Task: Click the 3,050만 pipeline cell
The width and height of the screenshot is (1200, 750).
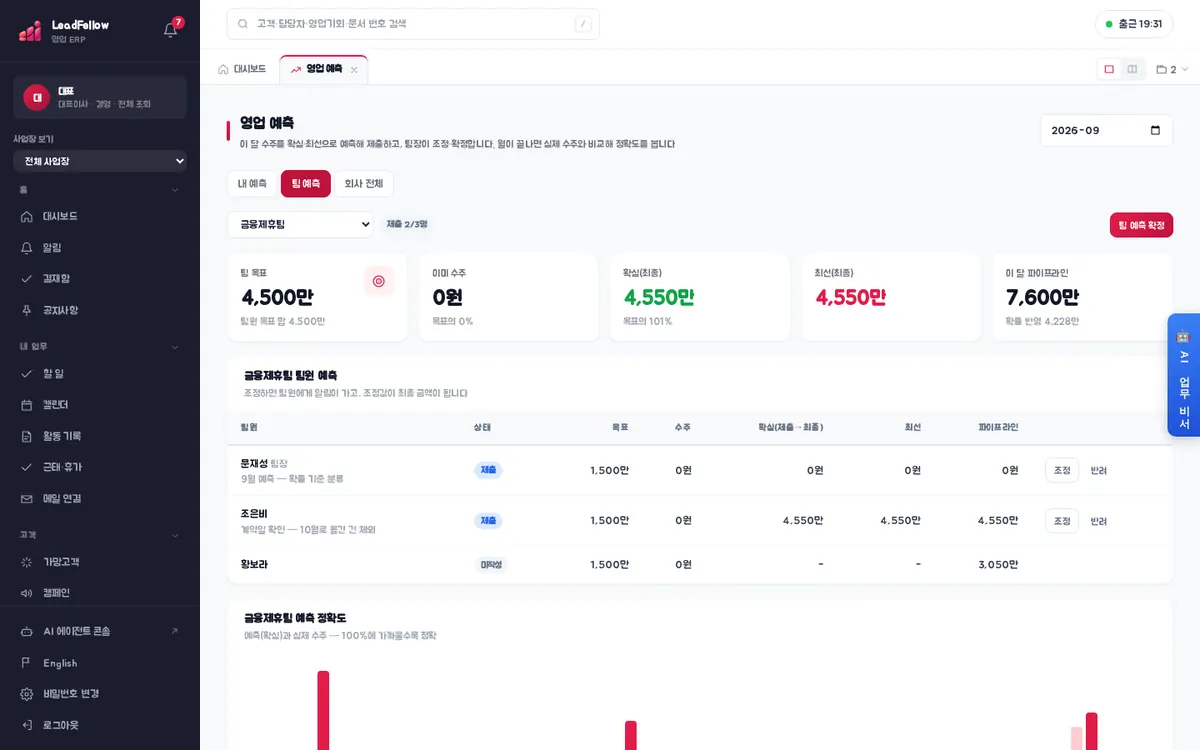Action: [x=998, y=565]
